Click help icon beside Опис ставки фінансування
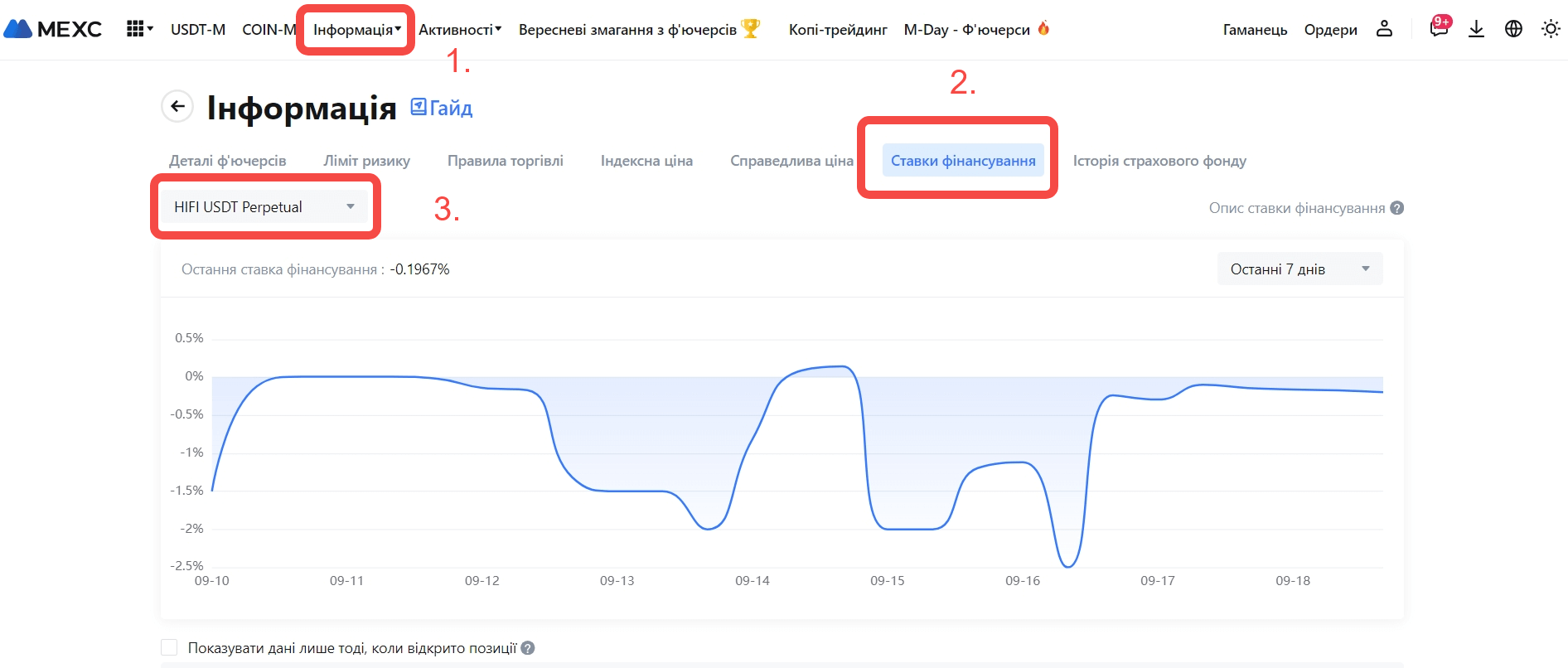This screenshot has width=1568, height=668. coord(1397,208)
